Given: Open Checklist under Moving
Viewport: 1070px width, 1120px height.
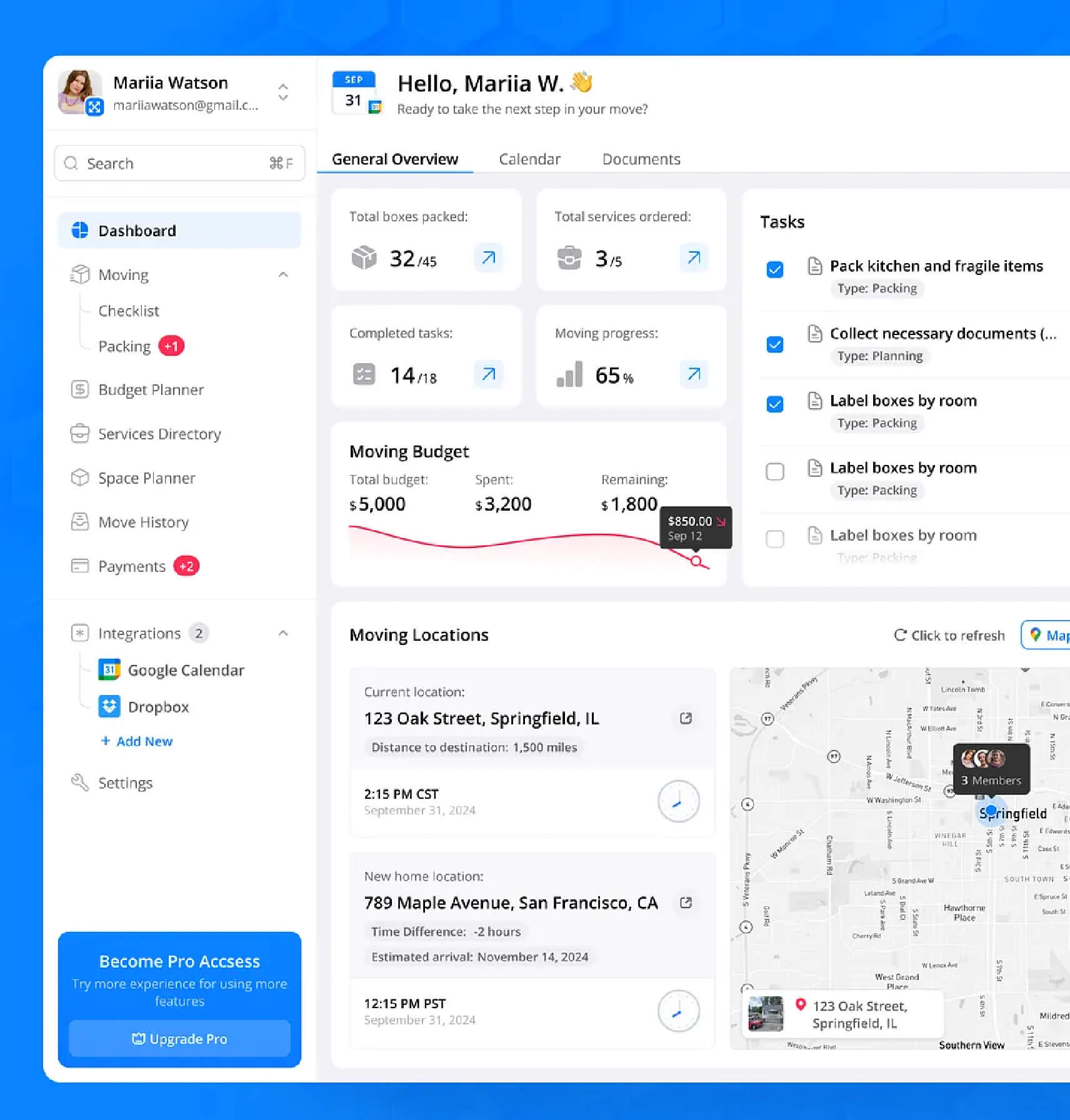Looking at the screenshot, I should click(129, 311).
